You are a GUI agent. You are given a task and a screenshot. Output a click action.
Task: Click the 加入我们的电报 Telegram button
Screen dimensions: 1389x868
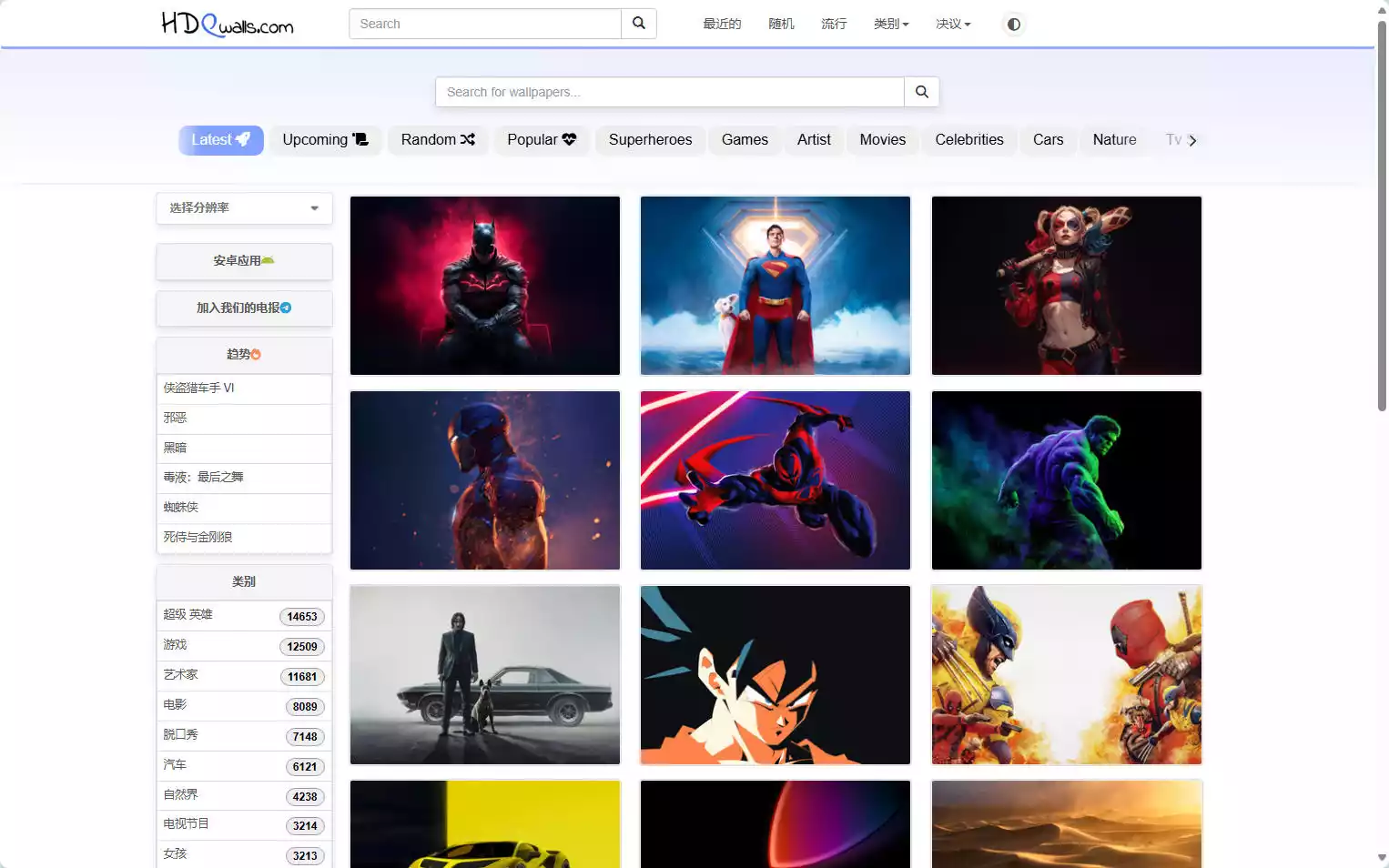244,308
